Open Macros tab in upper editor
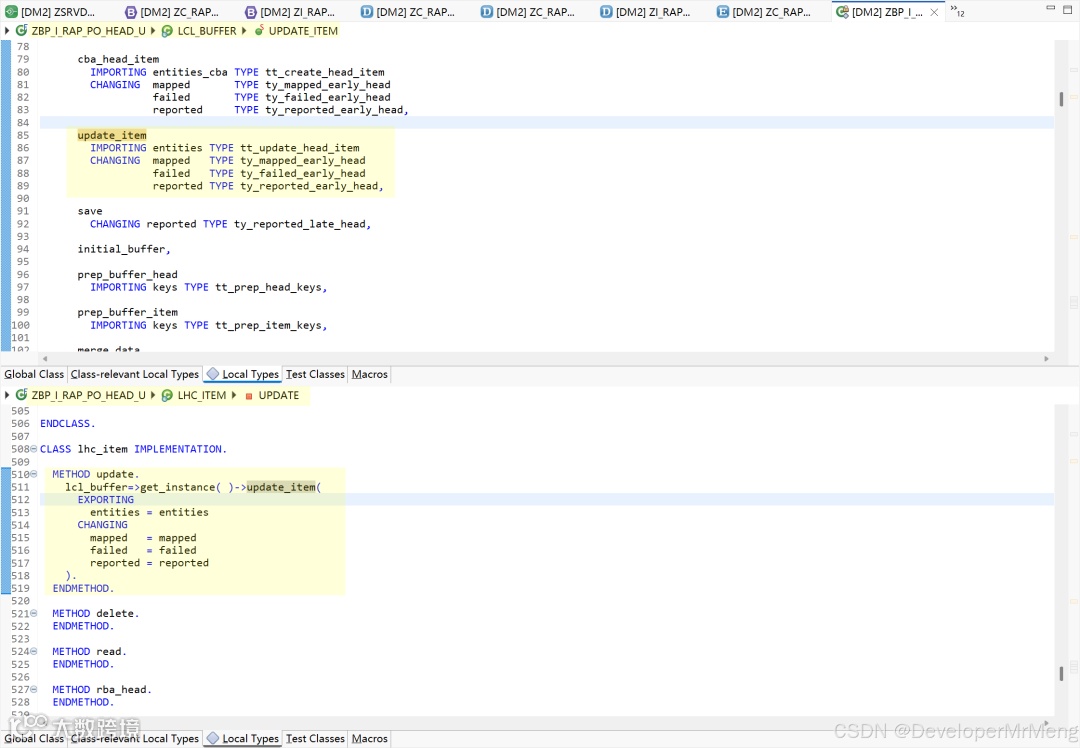This screenshot has height=748, width=1080. [x=369, y=374]
